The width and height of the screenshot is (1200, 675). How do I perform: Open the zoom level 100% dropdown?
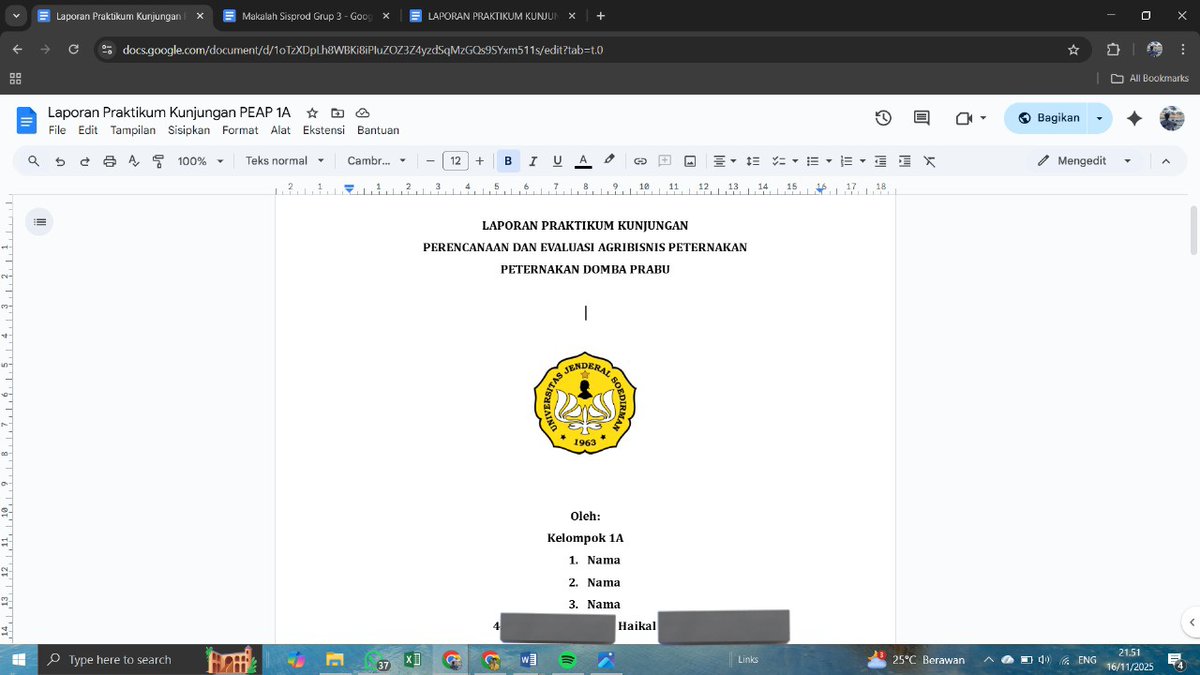200,161
